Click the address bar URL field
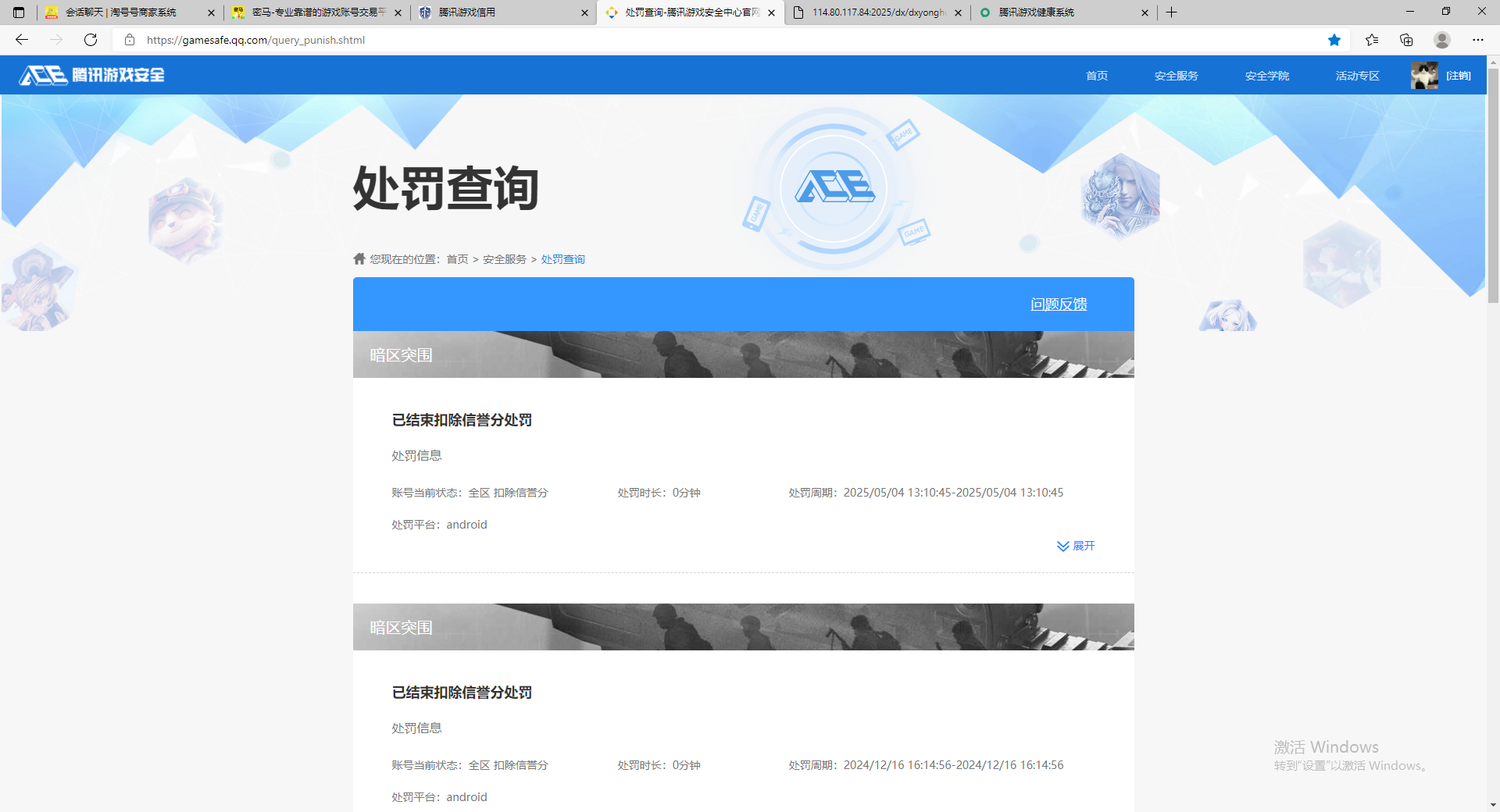1500x812 pixels. coord(703,40)
